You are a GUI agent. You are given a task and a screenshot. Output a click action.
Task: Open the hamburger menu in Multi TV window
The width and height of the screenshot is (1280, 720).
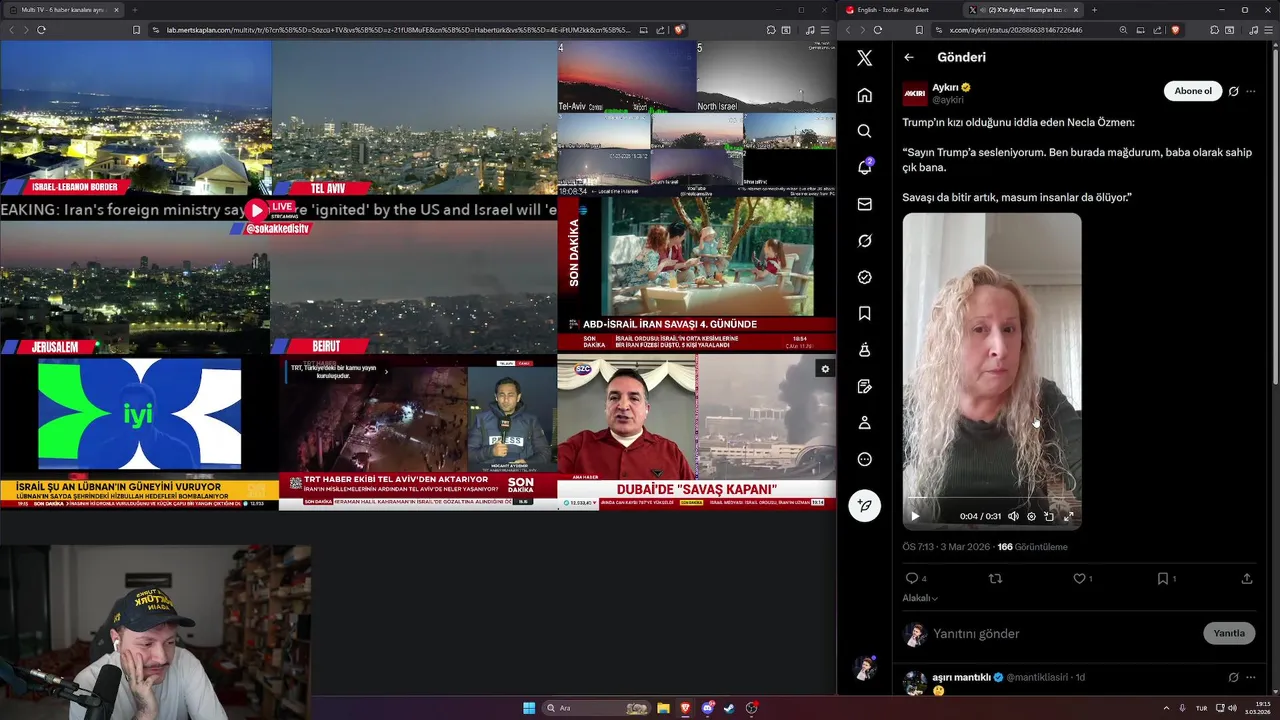coord(825,30)
